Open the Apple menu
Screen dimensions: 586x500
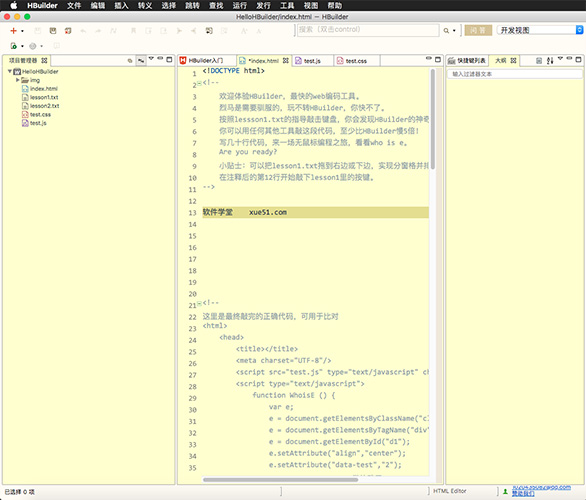click(x=13, y=5)
